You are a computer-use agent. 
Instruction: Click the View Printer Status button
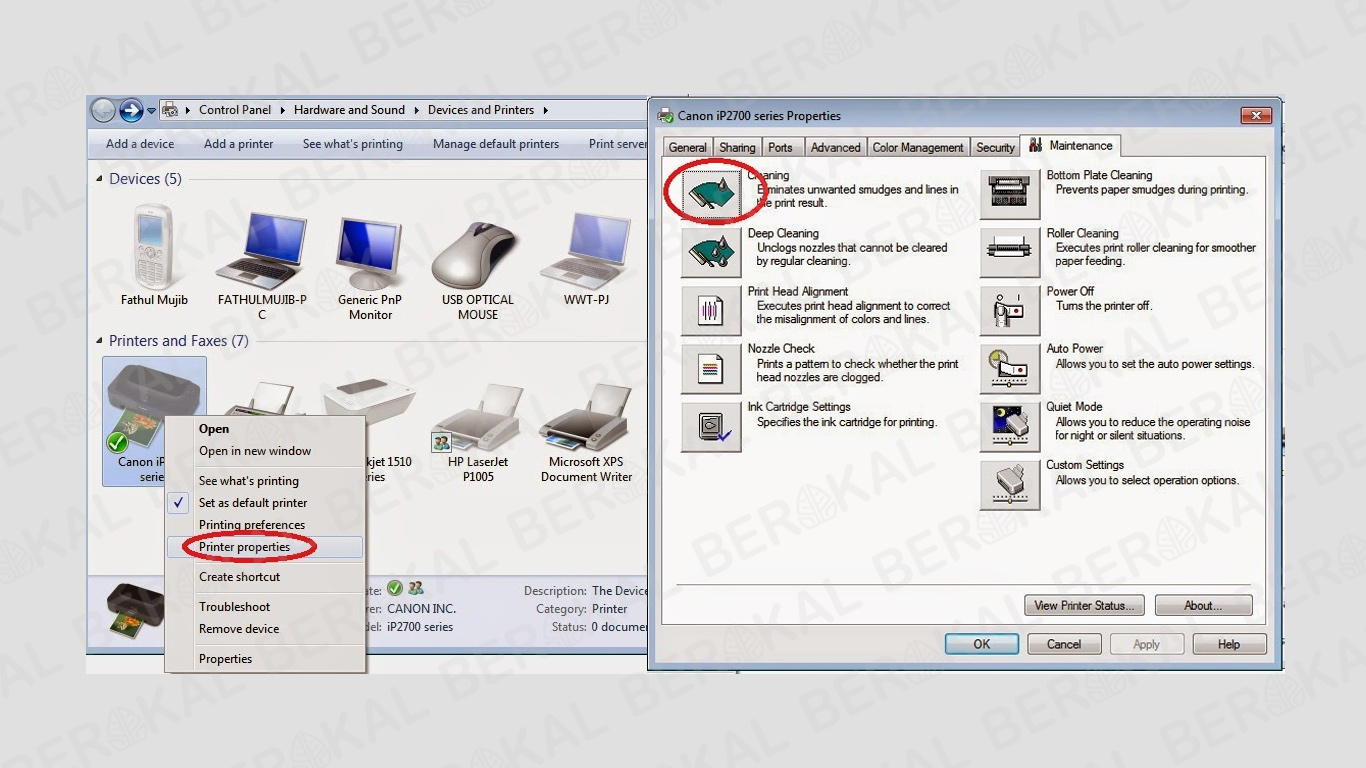1084,605
